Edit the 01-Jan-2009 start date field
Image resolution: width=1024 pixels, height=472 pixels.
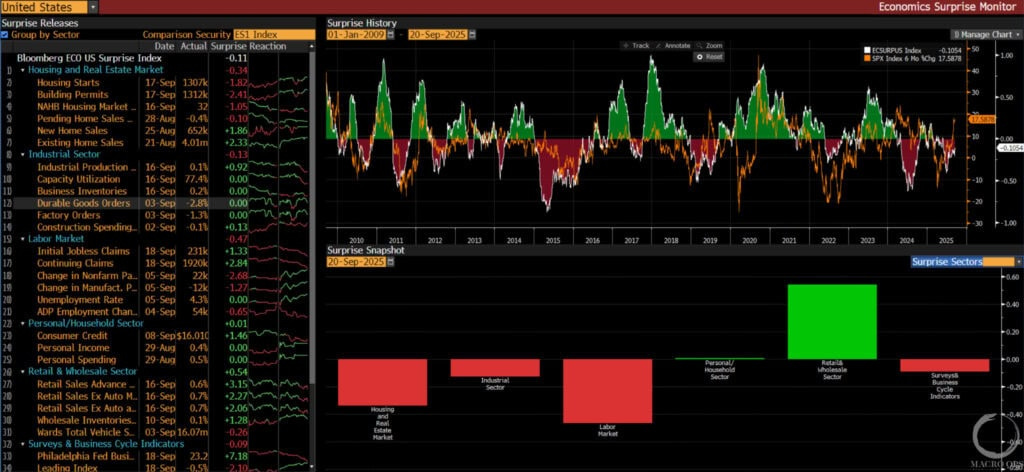pos(356,35)
